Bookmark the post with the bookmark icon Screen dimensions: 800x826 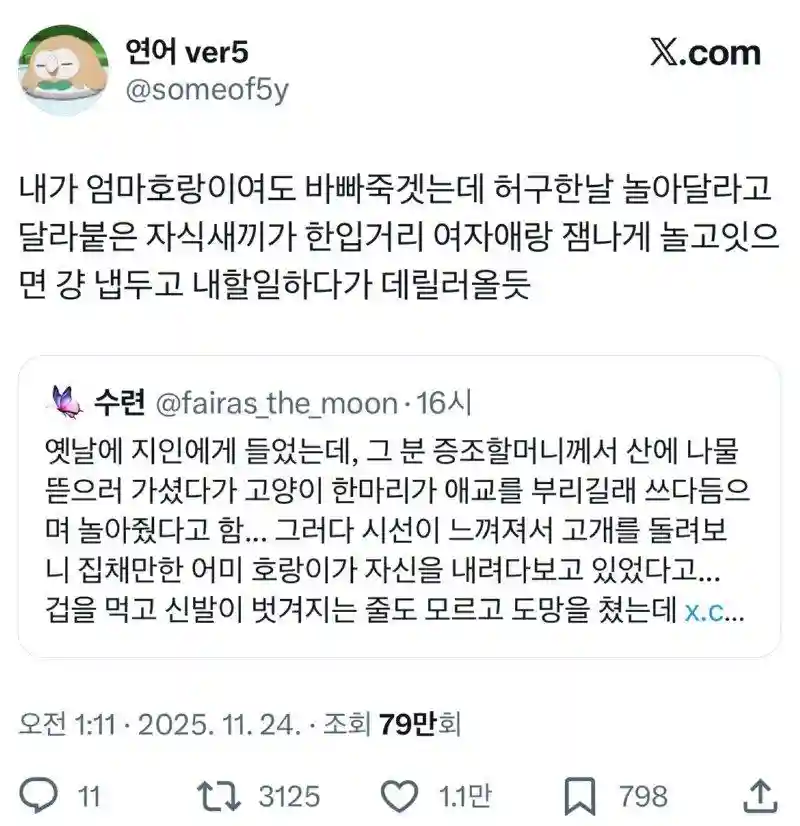click(579, 795)
